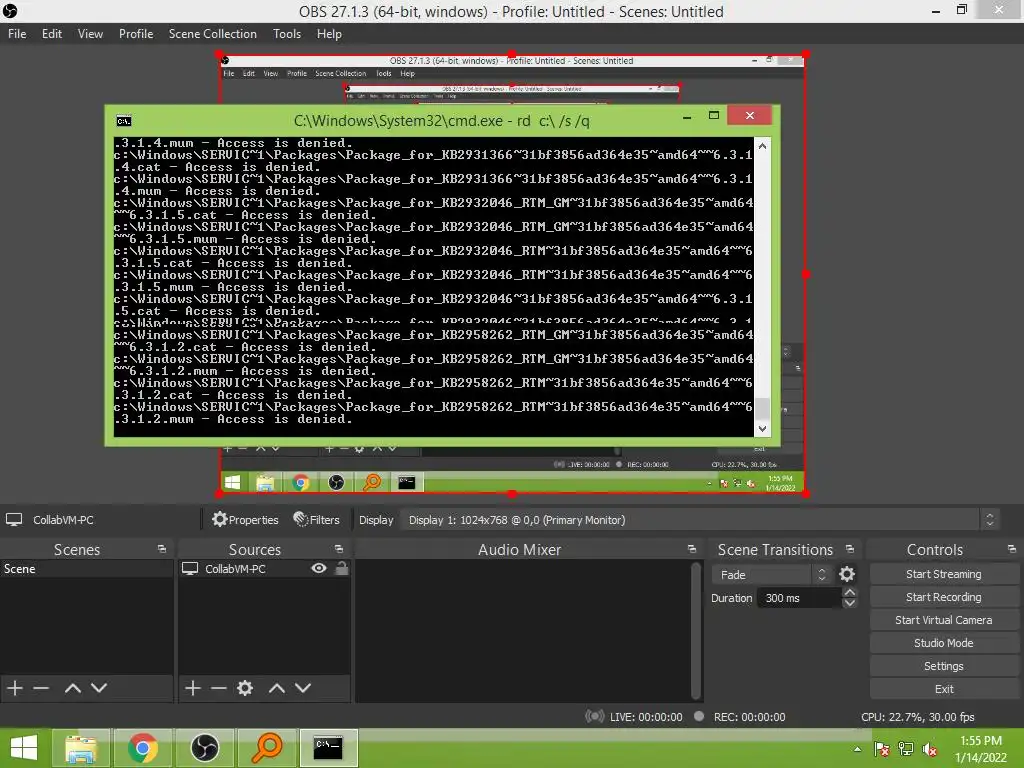The height and width of the screenshot is (768, 1024).
Task: Click the Properties gear button
Action: (246, 520)
